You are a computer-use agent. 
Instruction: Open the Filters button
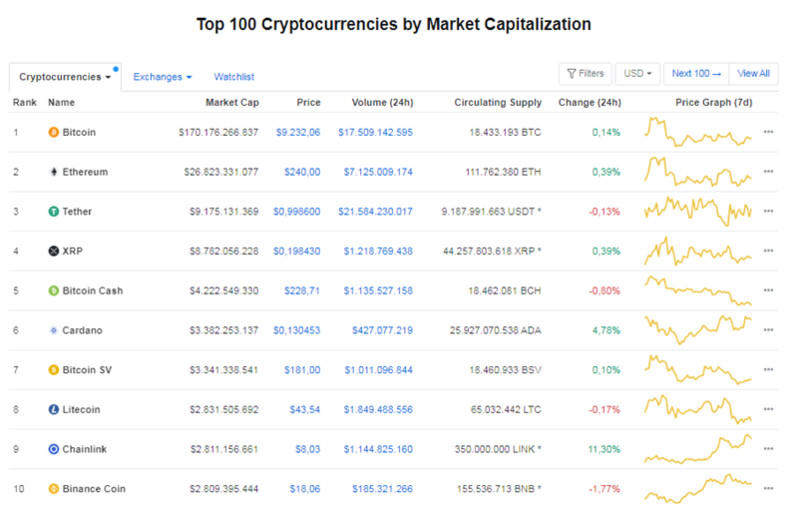pos(585,74)
